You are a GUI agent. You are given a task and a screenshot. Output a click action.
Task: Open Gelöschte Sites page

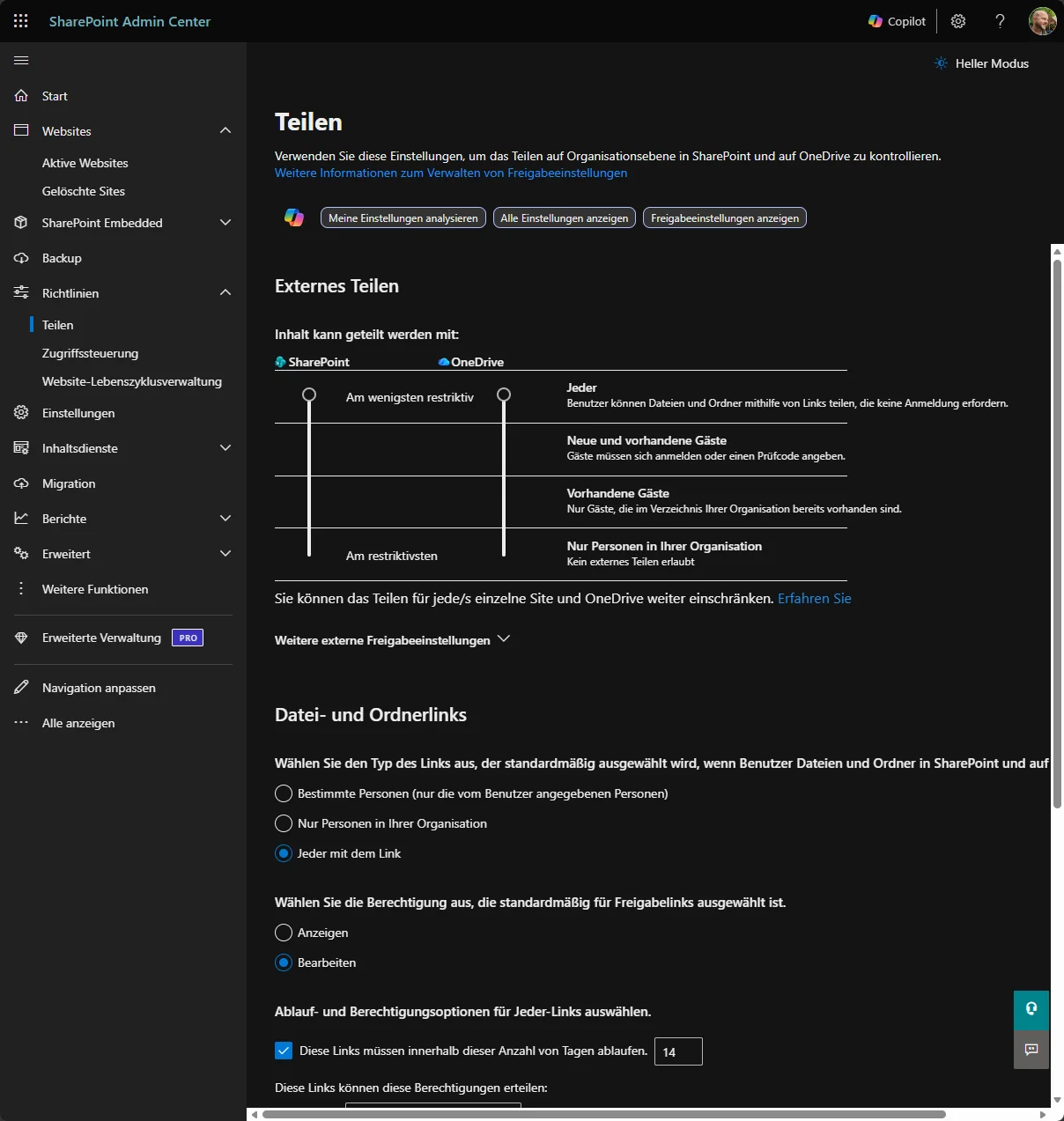coord(84,191)
